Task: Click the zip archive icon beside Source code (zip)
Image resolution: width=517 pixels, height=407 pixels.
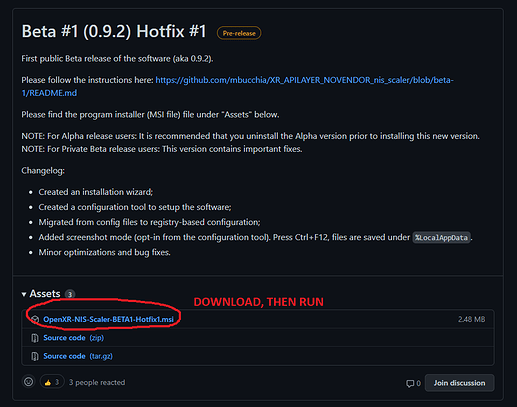Action: (x=35, y=338)
